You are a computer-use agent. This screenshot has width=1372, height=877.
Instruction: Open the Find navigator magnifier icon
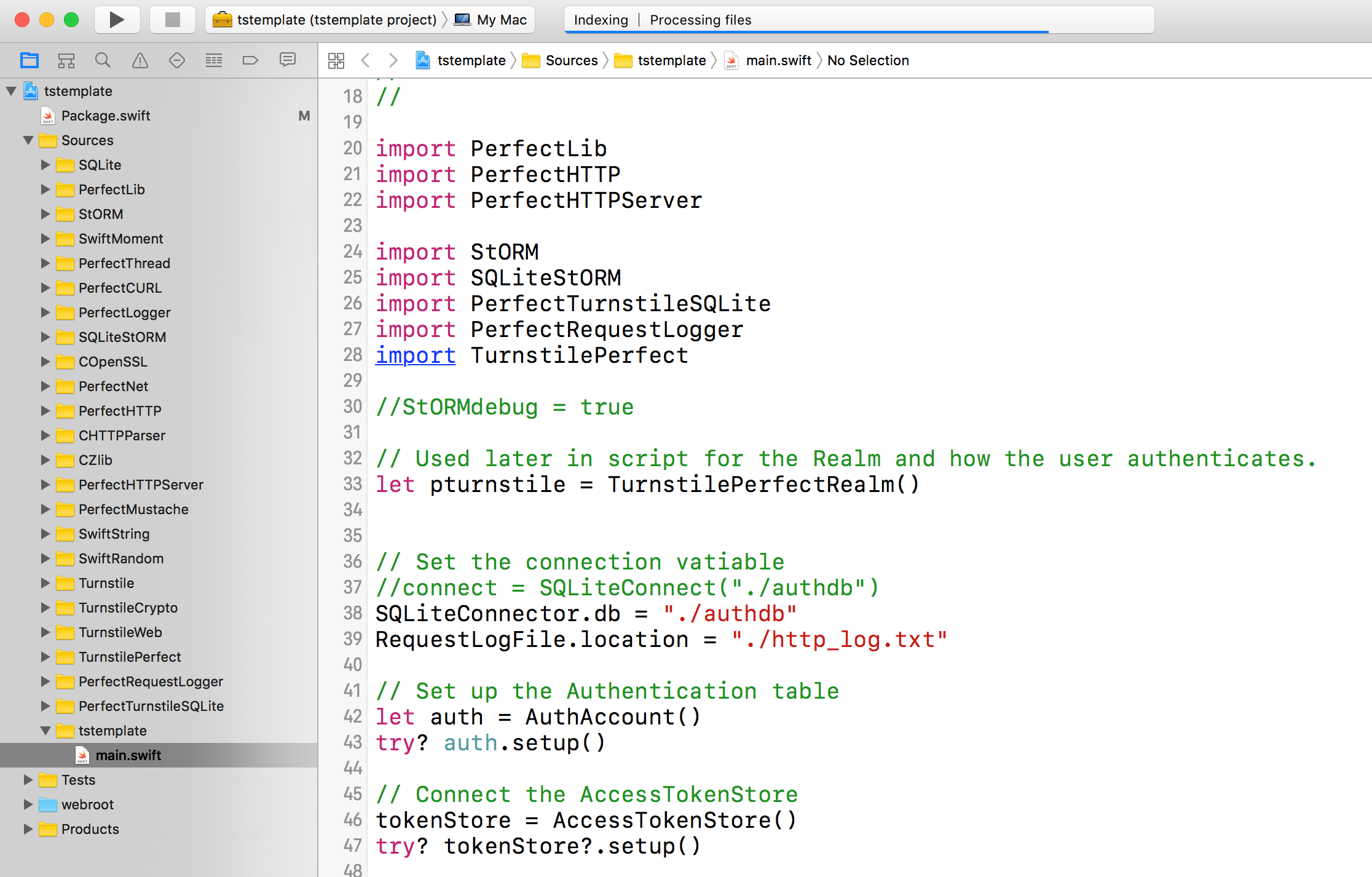click(103, 60)
